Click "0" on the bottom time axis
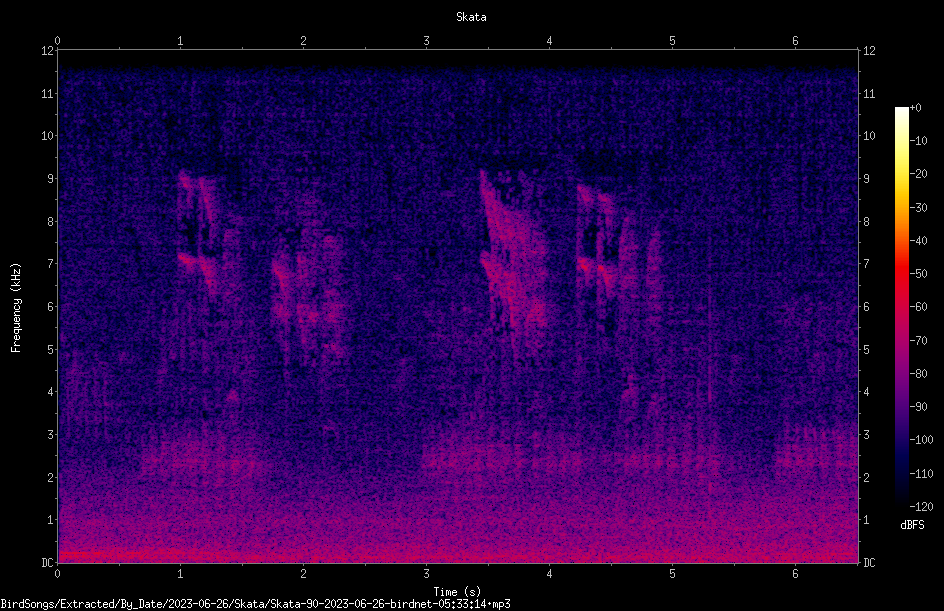Image resolution: width=944 pixels, height=611 pixels. 57,574
